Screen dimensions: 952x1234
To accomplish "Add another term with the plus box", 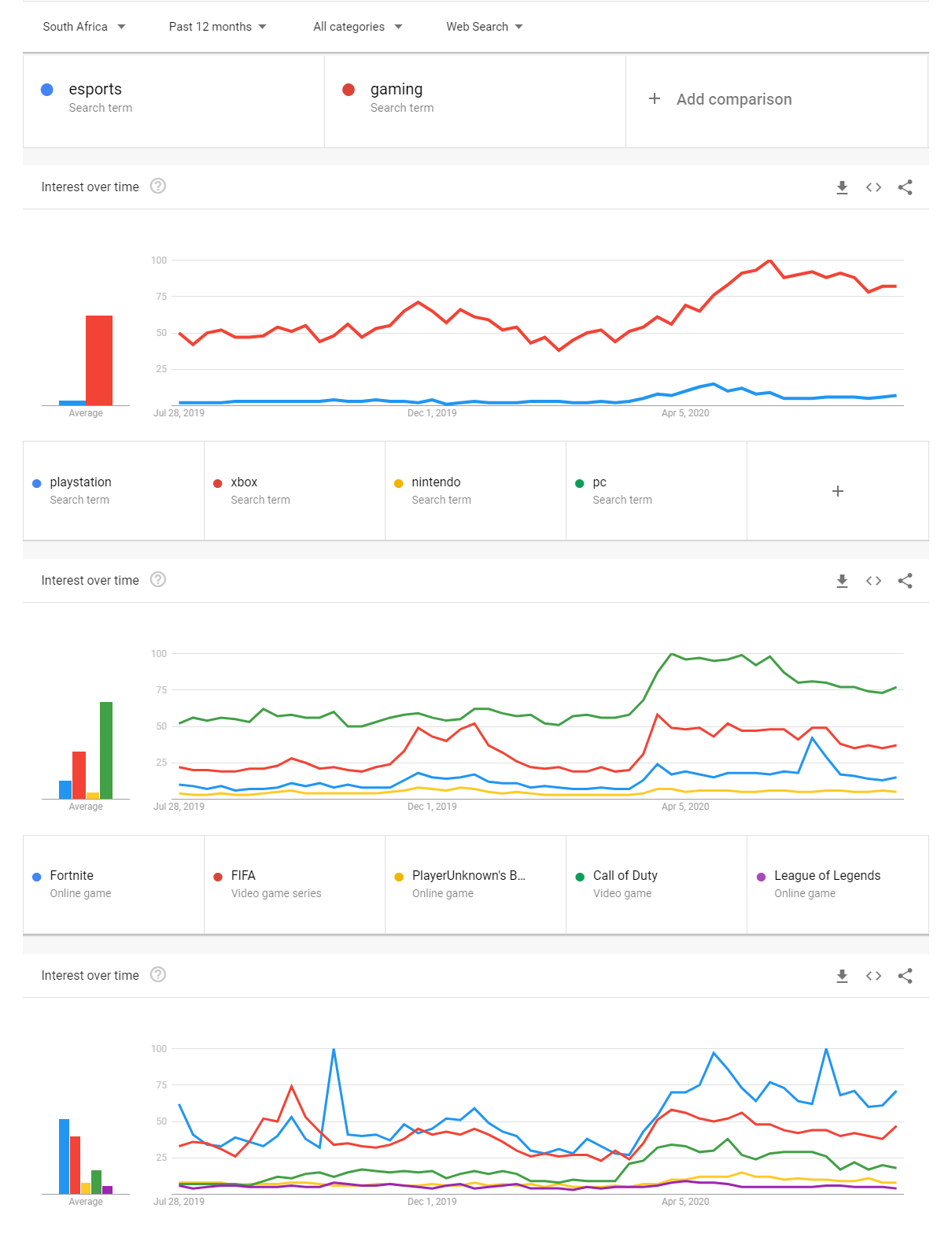I will [x=838, y=491].
